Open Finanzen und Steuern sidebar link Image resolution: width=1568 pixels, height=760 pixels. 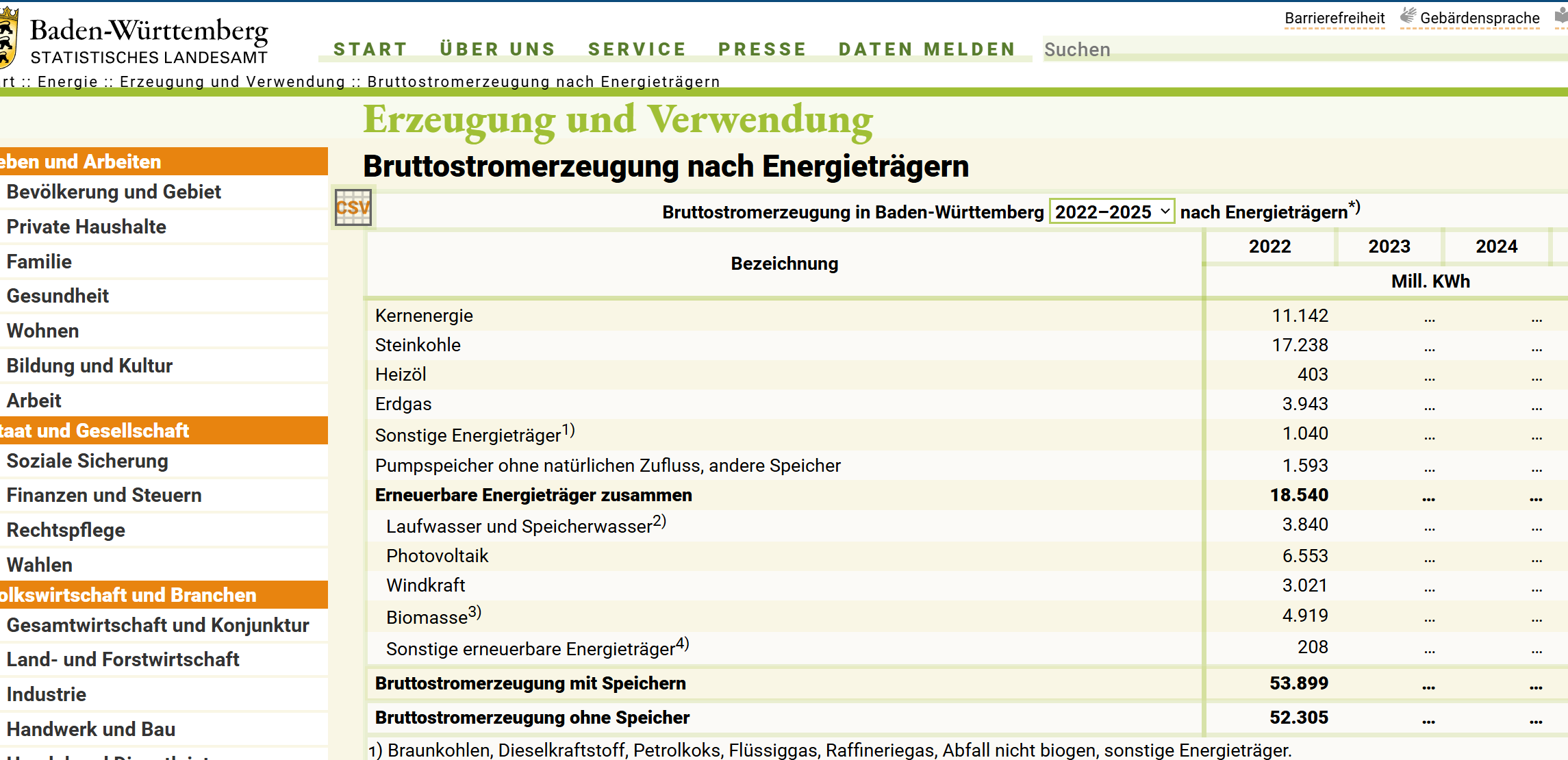click(x=104, y=495)
